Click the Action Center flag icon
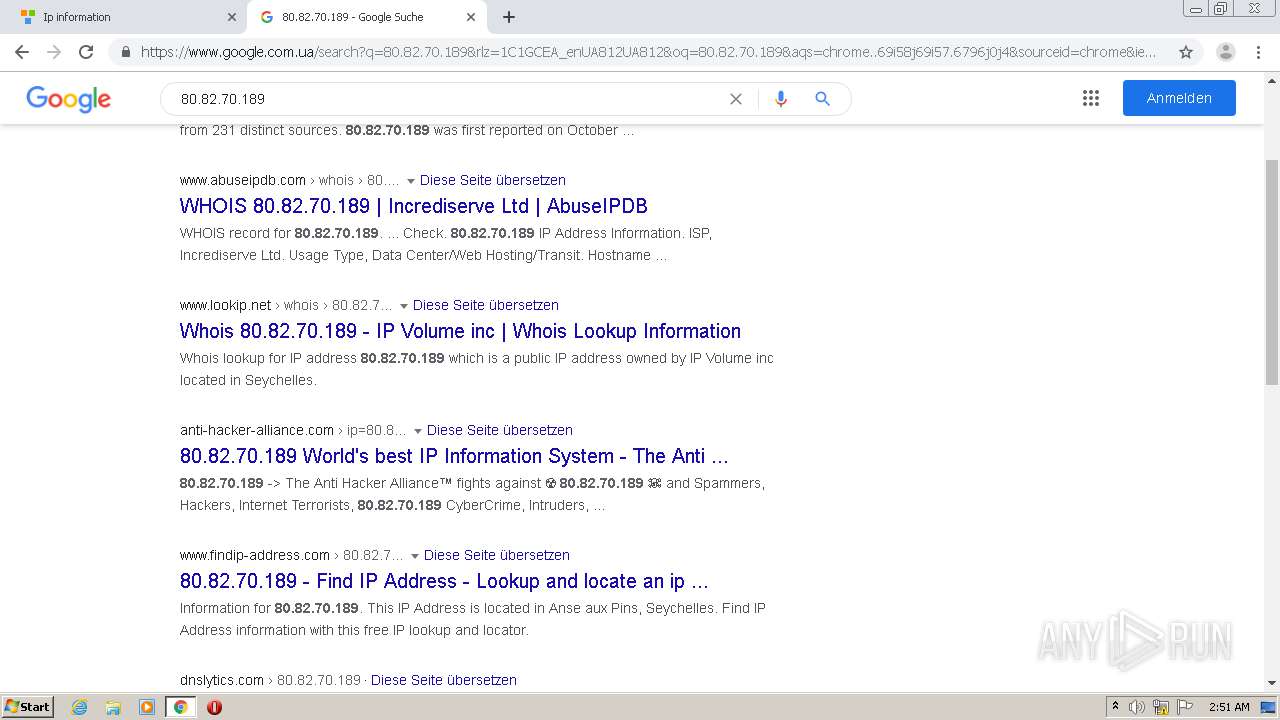1280x720 pixels. click(1185, 707)
